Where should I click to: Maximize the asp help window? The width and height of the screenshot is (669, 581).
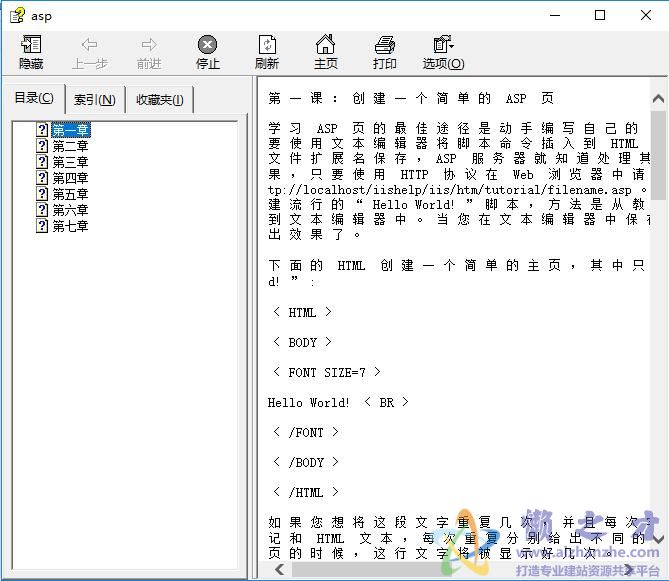tap(600, 16)
